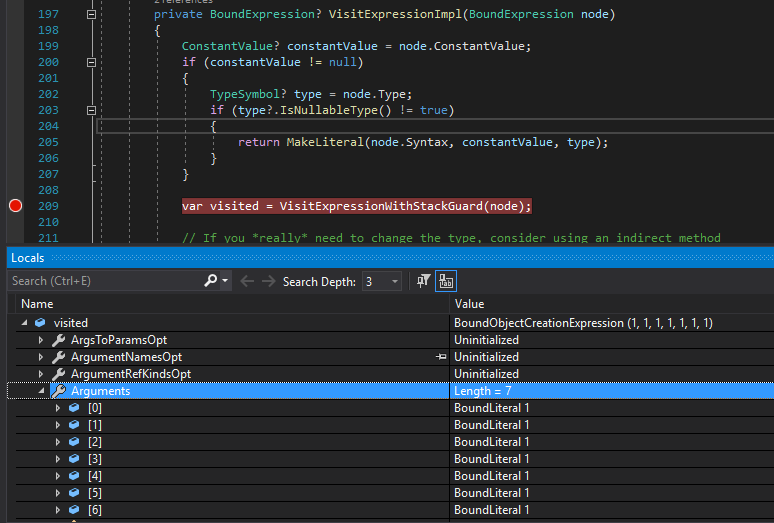
Task: Click the Value column header
Action: (469, 304)
